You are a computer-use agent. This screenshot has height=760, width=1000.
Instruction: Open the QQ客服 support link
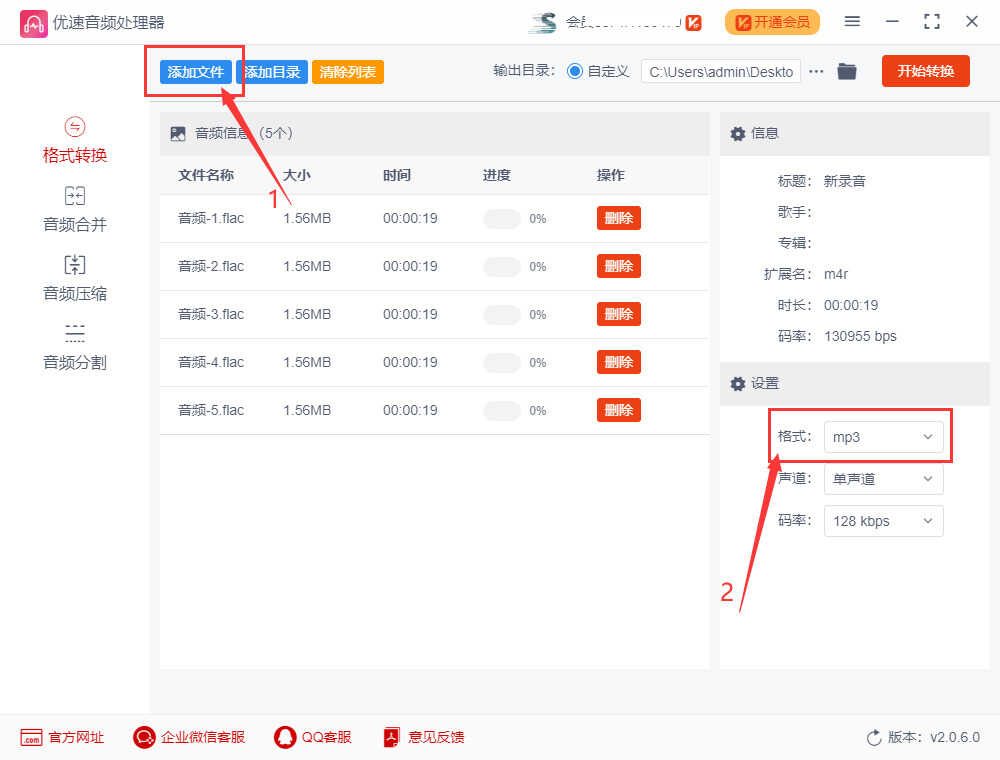(x=312, y=737)
